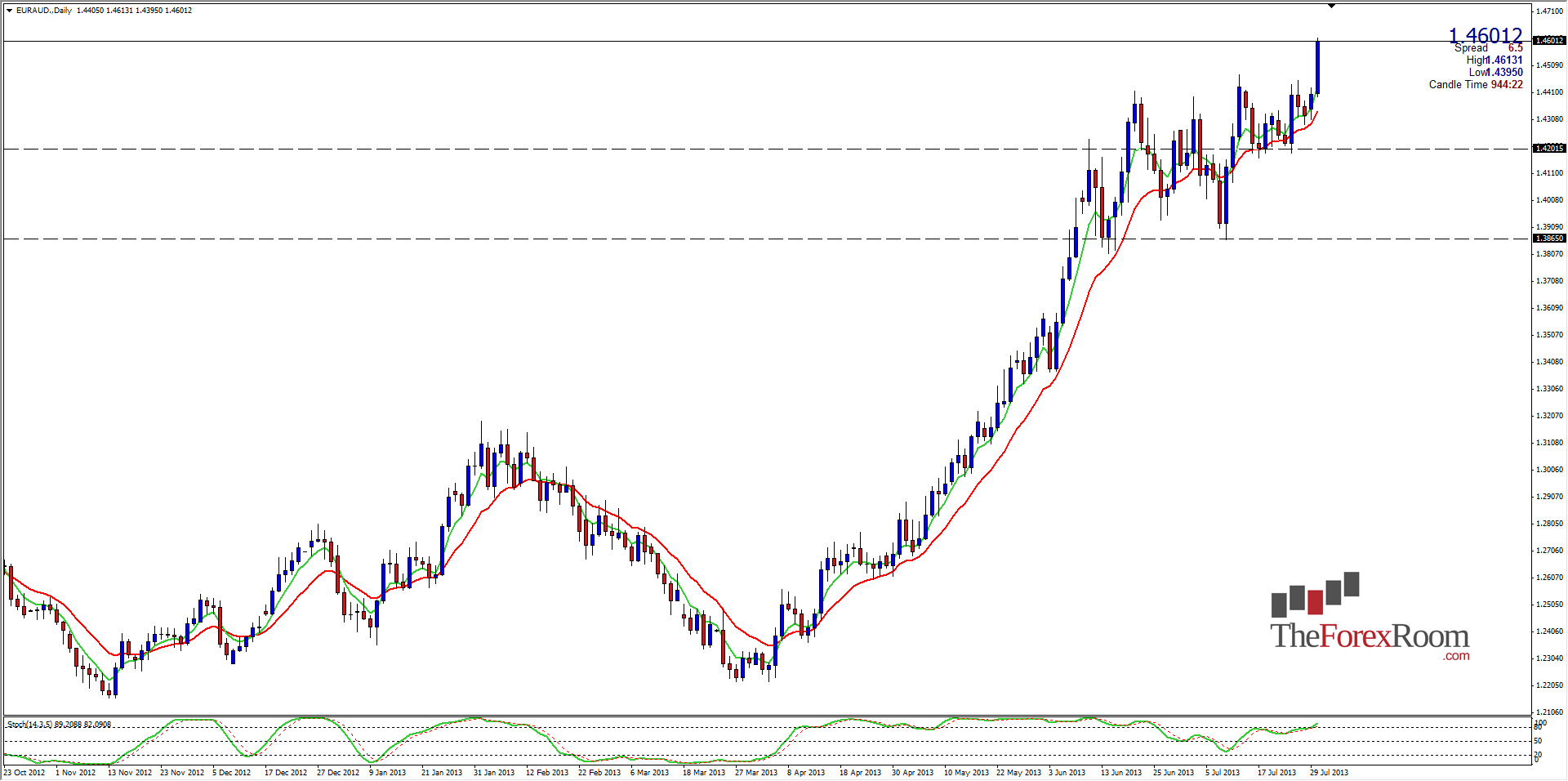Click the Low 1.43950 value text
1568x781 pixels.
click(x=1495, y=72)
